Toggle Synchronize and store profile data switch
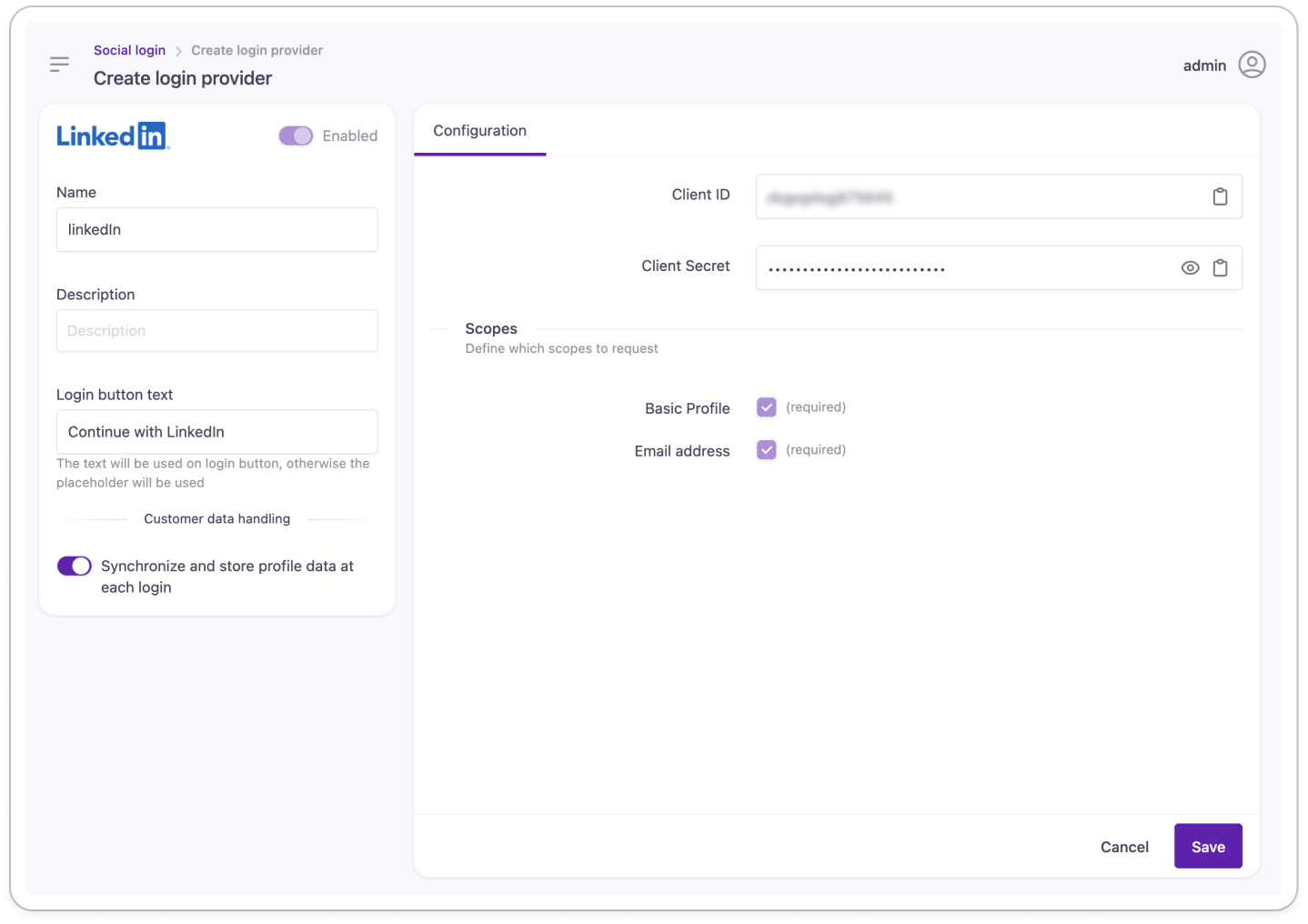The width and height of the screenshot is (1308, 924). (x=75, y=566)
